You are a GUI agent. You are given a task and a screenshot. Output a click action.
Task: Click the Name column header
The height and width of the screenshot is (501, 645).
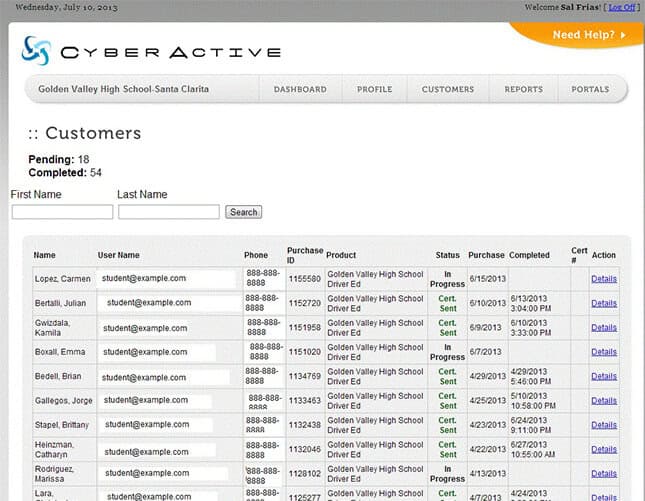(44, 255)
